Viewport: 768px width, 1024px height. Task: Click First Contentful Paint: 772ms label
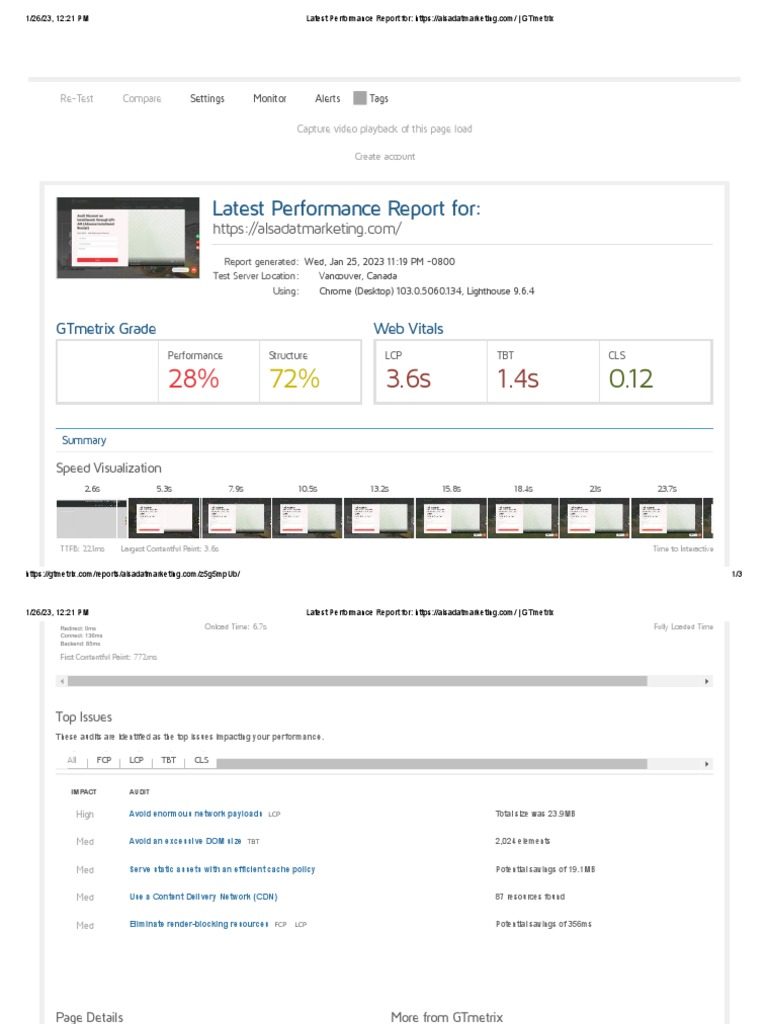[x=108, y=657]
